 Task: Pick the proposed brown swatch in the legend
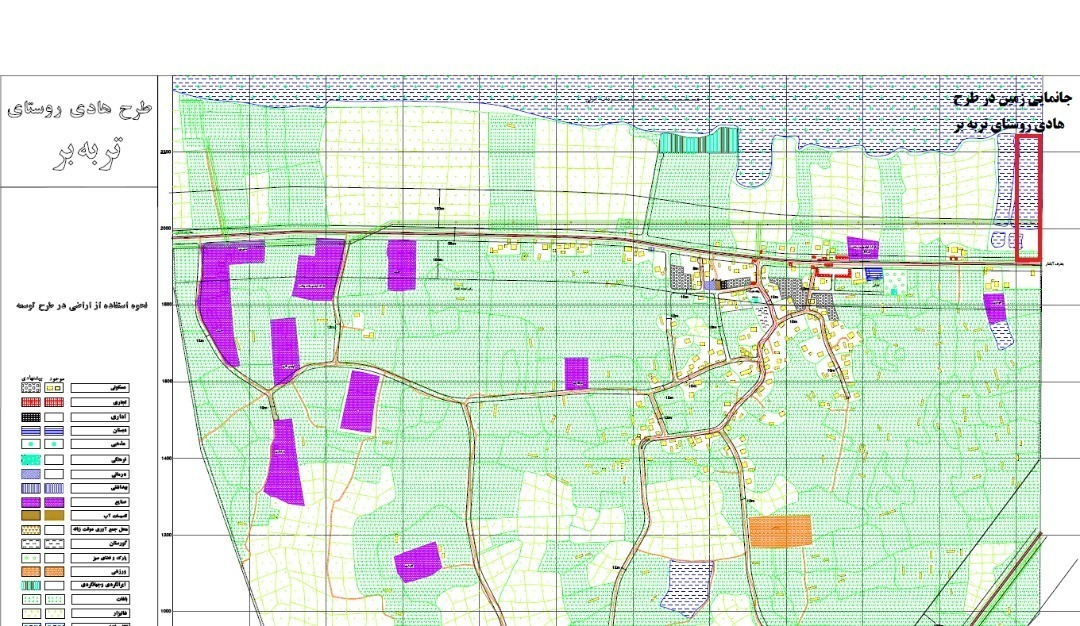click(31, 515)
